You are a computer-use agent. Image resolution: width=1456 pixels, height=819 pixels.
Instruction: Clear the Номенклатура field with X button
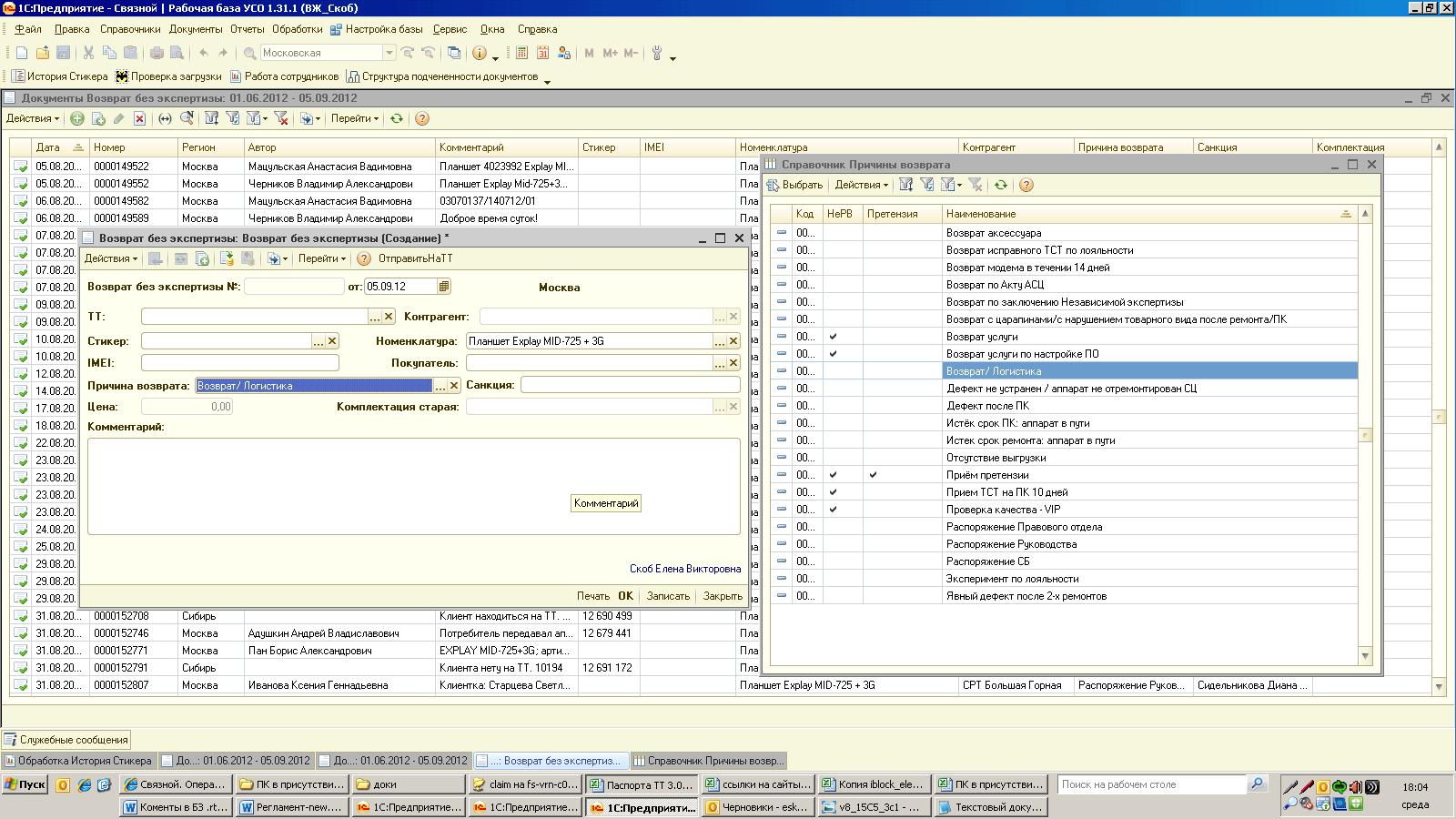click(x=733, y=341)
